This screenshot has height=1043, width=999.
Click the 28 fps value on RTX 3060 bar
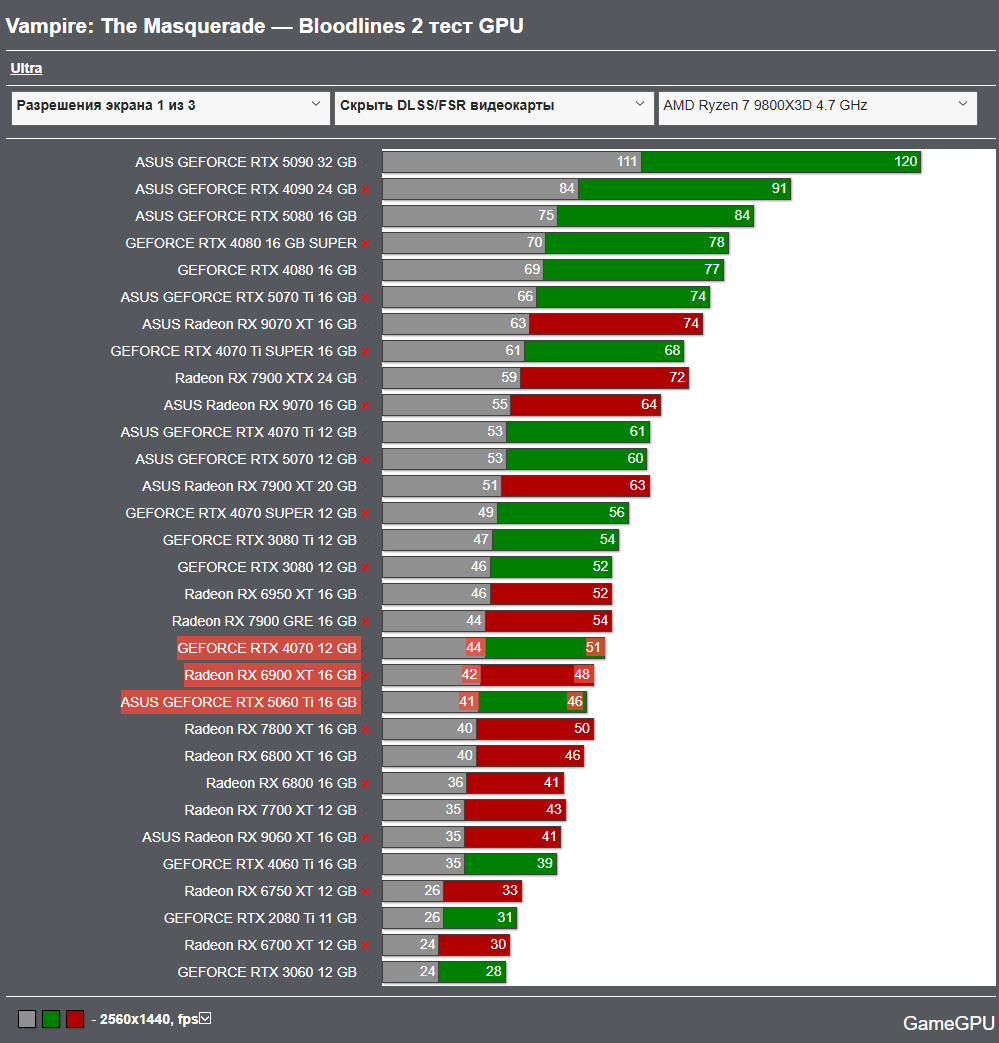click(494, 972)
